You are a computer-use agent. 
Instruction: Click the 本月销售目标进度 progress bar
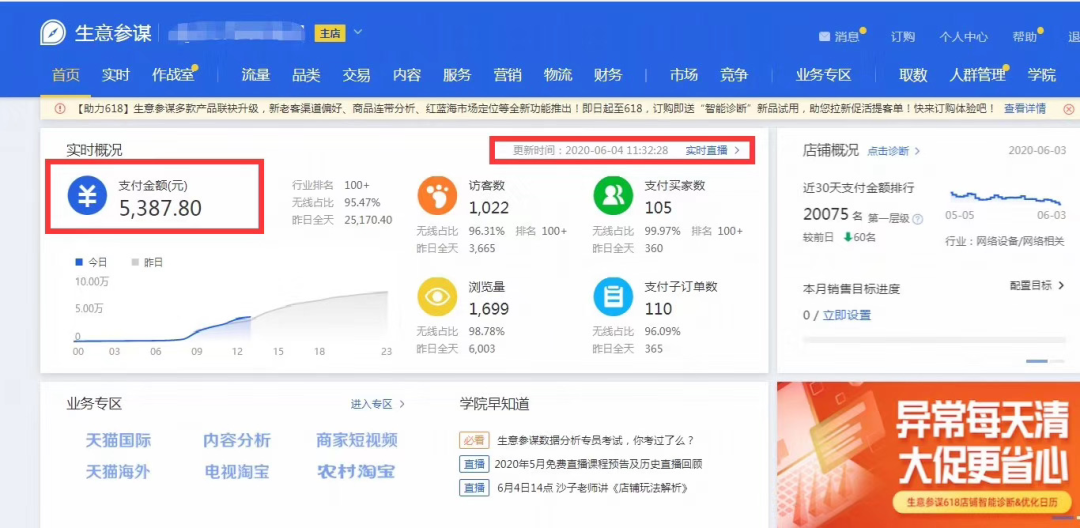point(933,339)
